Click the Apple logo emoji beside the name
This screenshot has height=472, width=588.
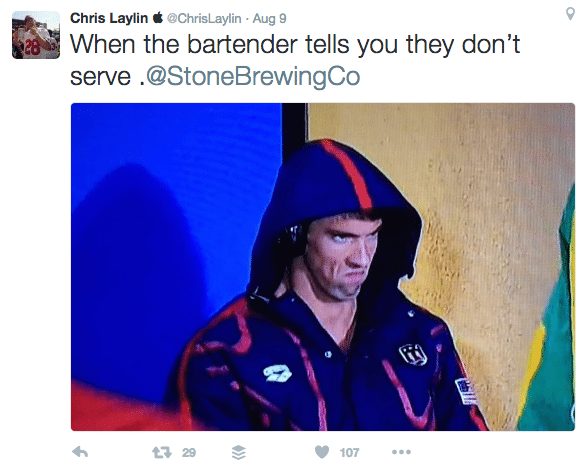point(158,17)
